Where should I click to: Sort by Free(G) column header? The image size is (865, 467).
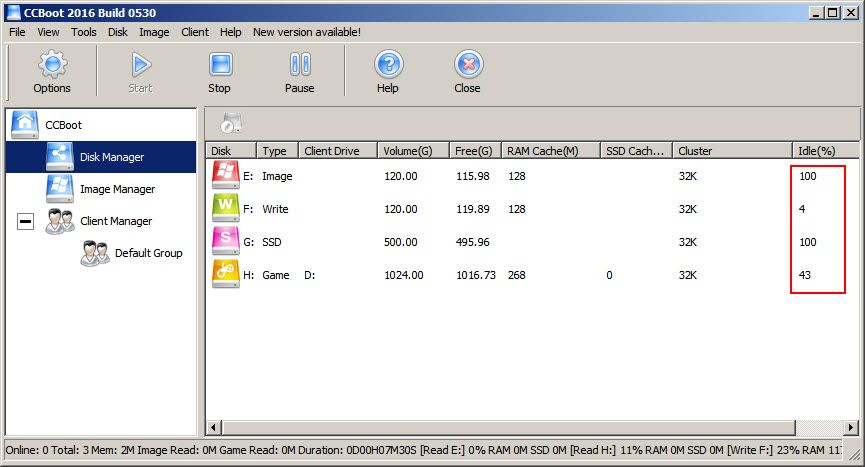coord(476,151)
